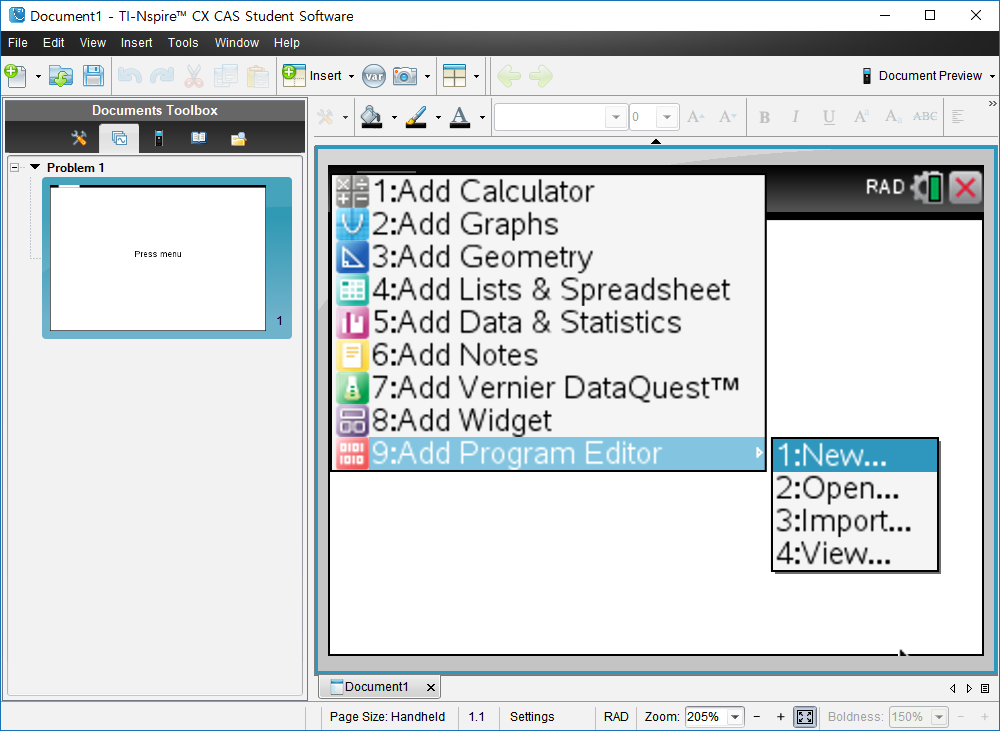Click the Cut scissors icon
This screenshot has width=1000, height=731.
[193, 76]
